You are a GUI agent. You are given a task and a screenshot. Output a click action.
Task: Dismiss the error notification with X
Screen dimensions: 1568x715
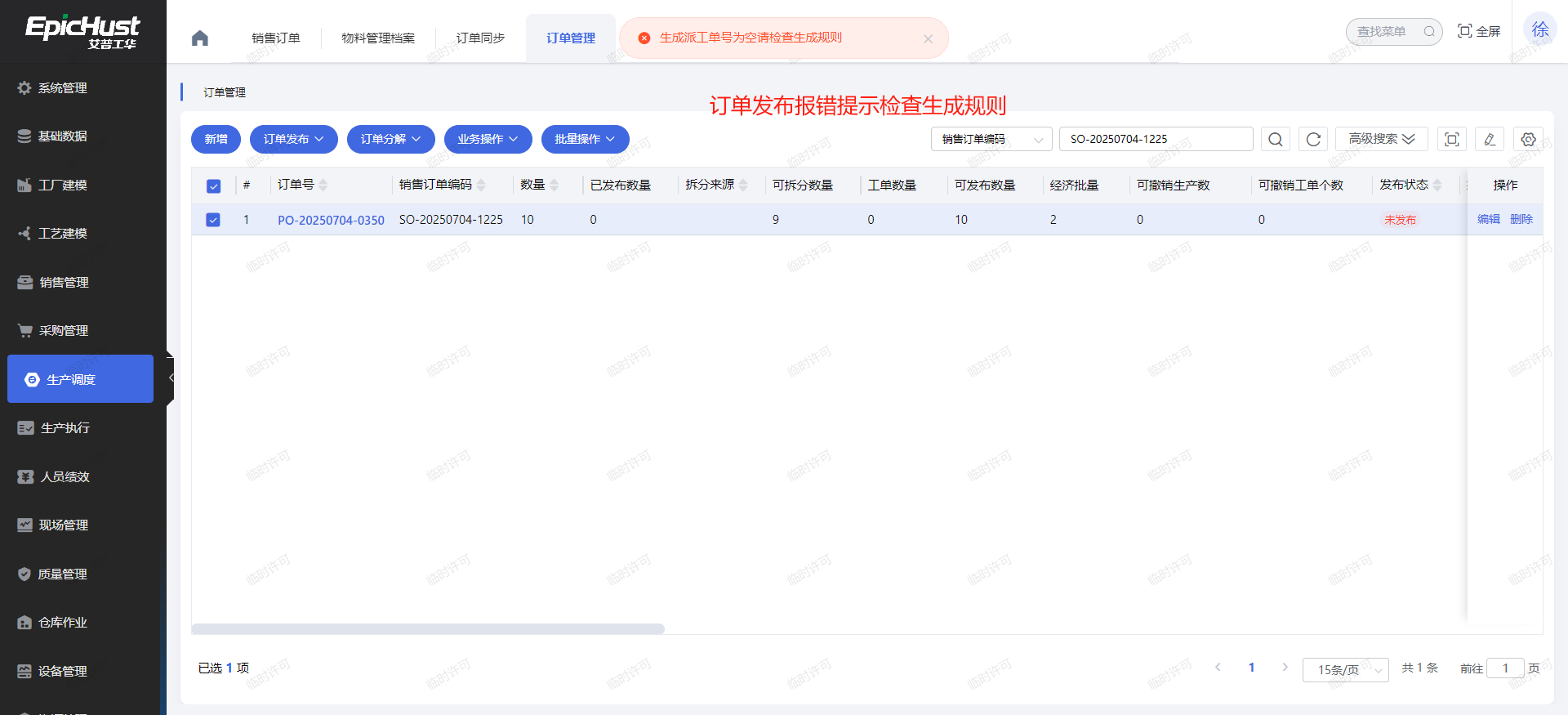[928, 38]
